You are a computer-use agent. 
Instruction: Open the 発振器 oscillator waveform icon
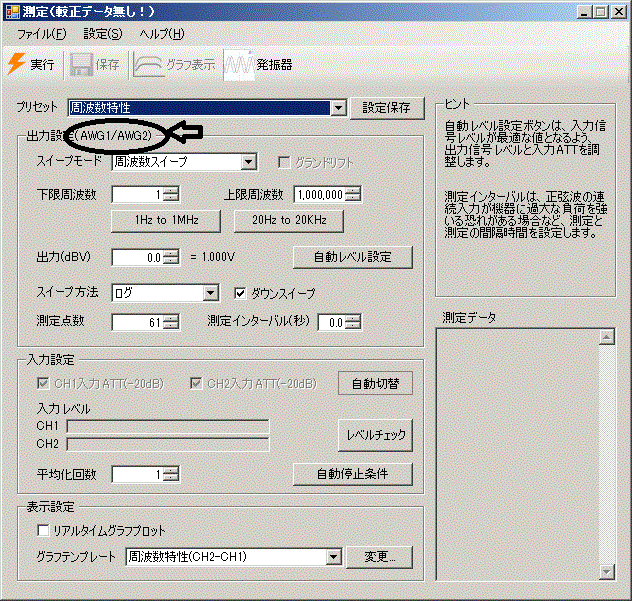point(239,64)
